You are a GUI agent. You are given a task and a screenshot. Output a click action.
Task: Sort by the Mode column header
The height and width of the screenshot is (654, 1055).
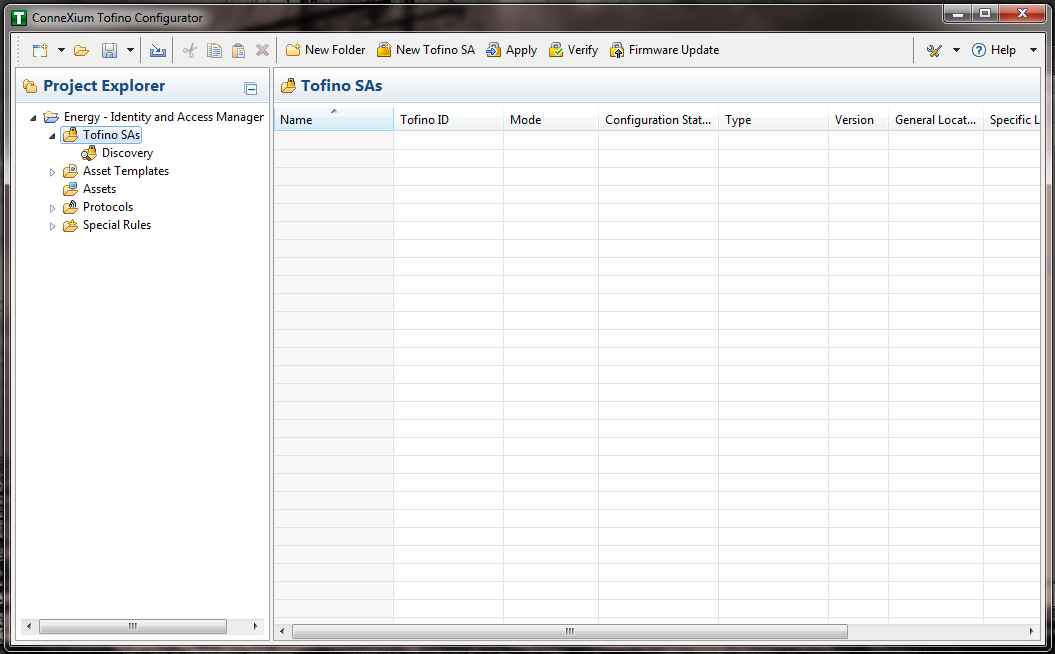coord(551,120)
